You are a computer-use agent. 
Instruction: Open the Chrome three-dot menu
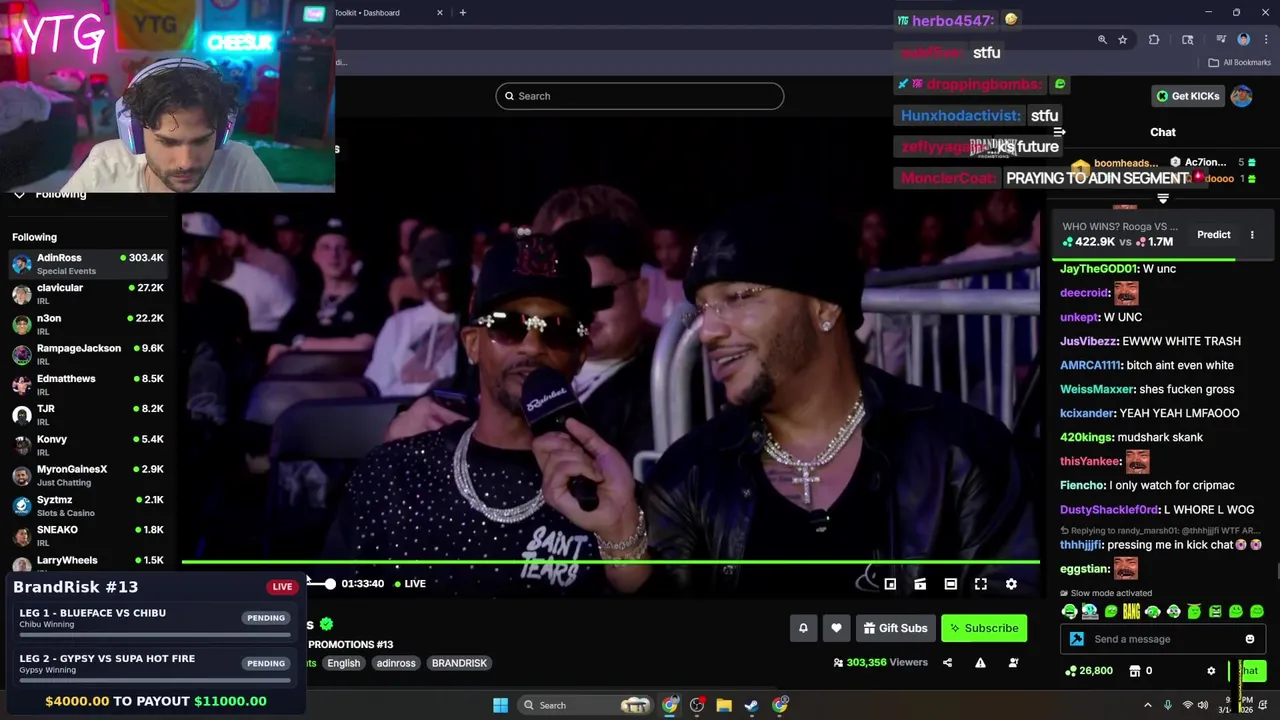1266,40
